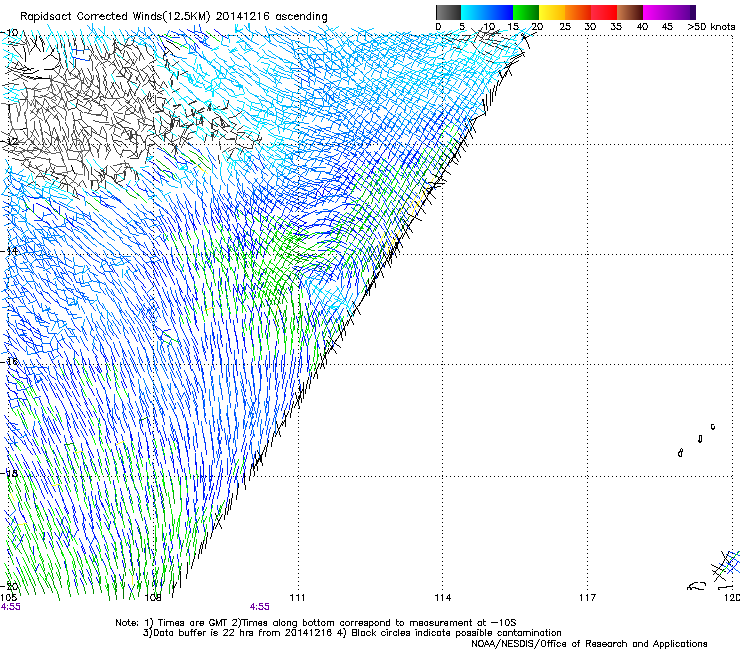The image size is (740, 650).
Task: Select the green 15-20 knots legend segment
Action: coord(526,12)
